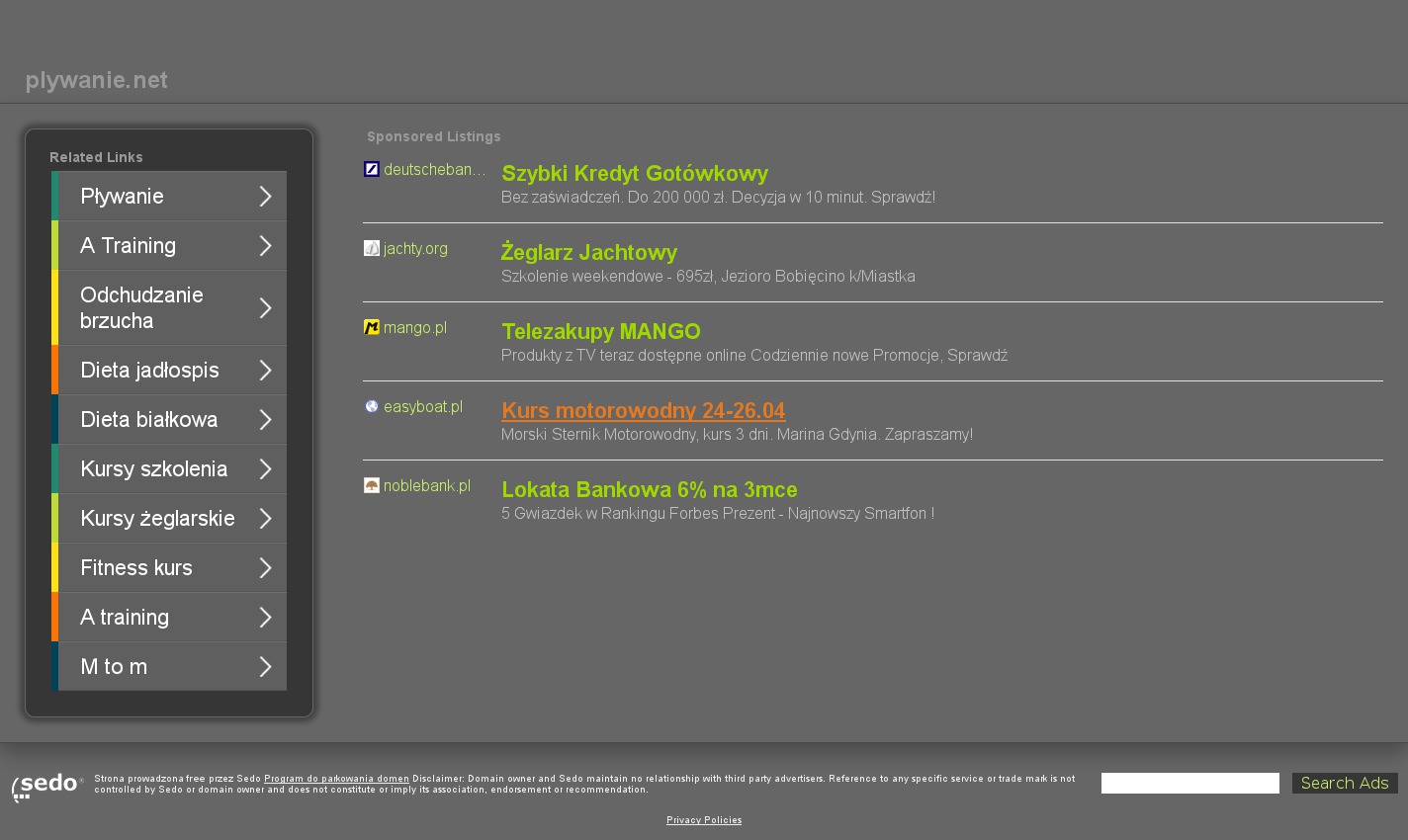
Task: Expand the Kursy żeglarskie chevron
Action: click(x=265, y=519)
